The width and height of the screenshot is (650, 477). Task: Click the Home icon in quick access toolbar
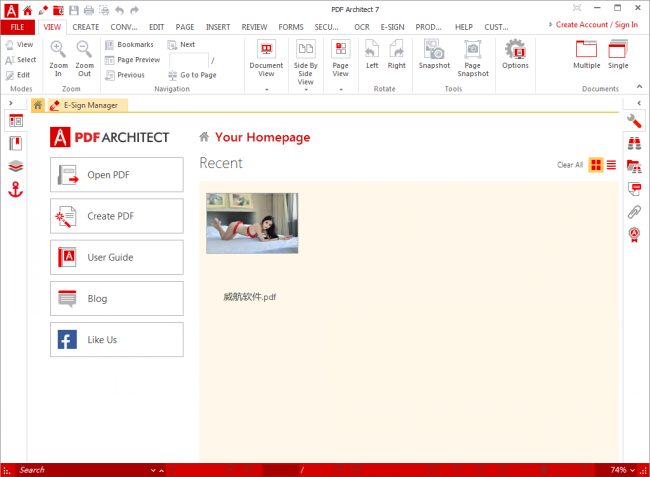(x=28, y=10)
